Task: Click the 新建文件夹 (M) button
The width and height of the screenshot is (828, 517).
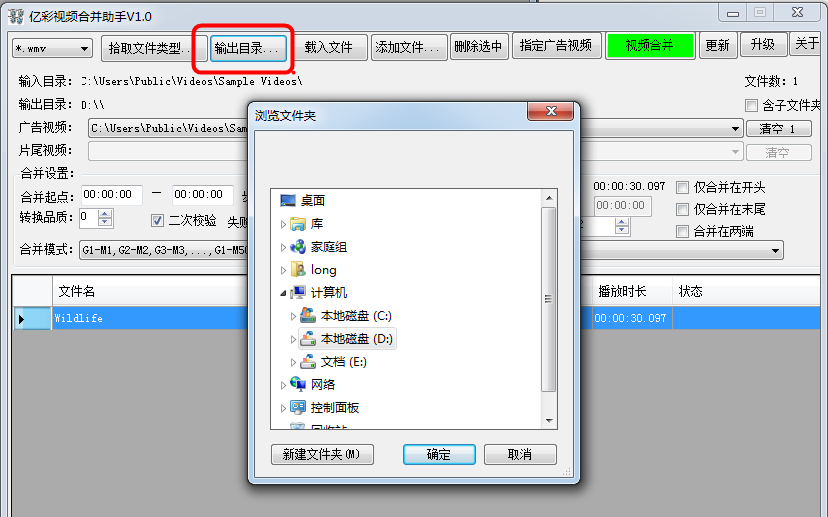Action: (322, 454)
